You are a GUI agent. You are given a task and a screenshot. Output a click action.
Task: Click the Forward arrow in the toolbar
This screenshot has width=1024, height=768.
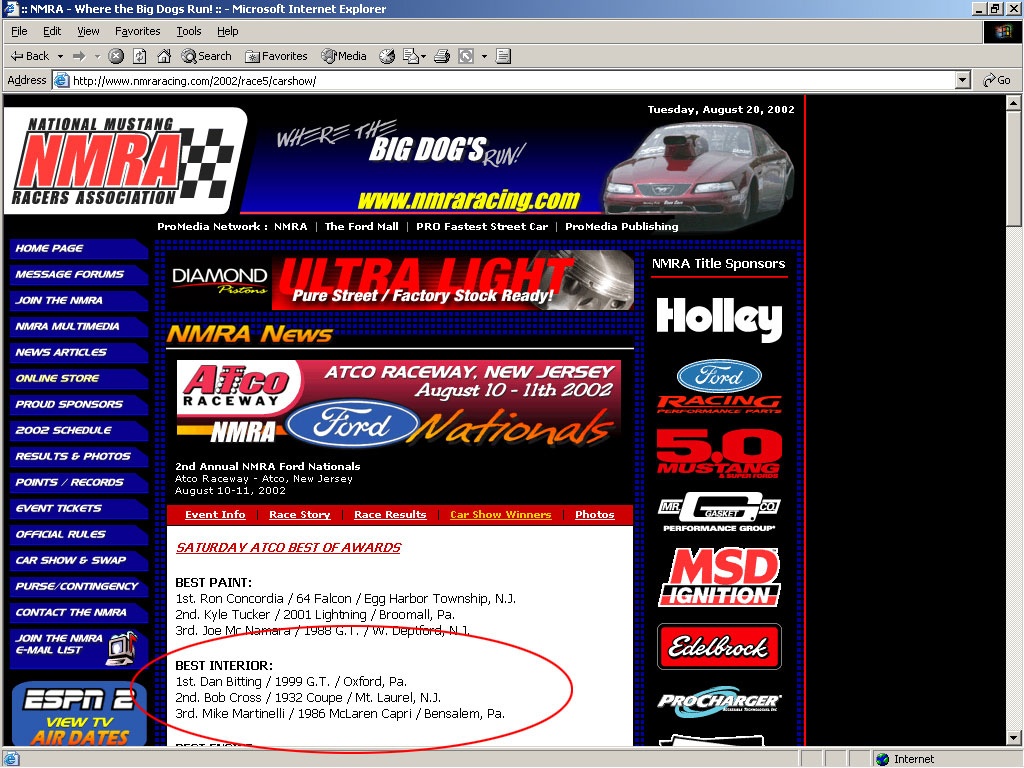[79, 56]
